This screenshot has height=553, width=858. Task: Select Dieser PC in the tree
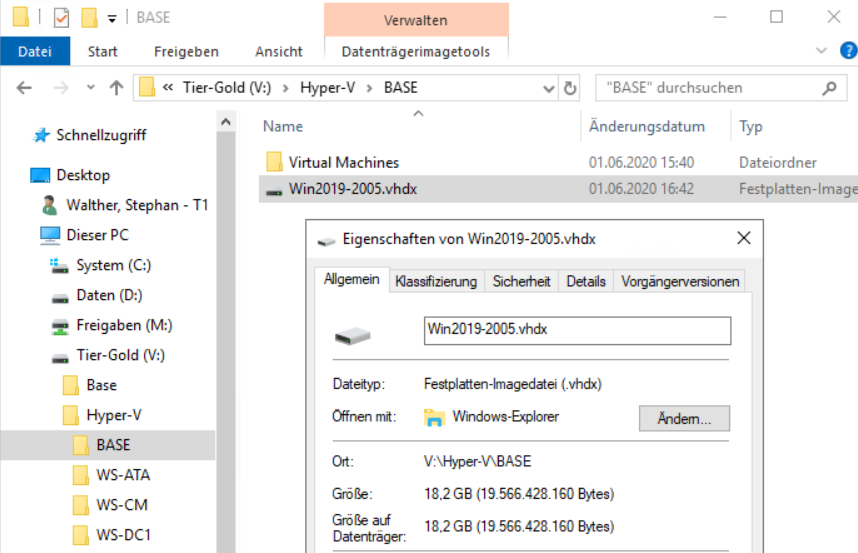(97, 235)
